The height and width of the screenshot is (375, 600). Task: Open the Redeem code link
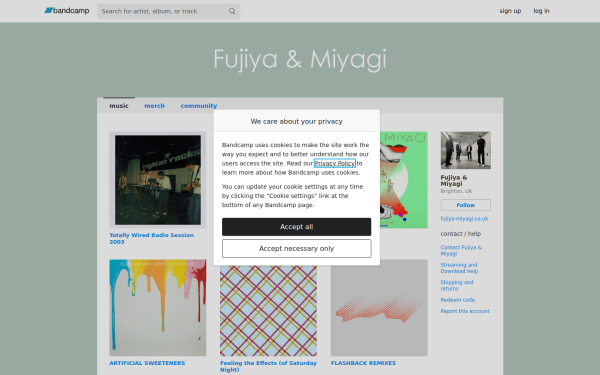pyautogui.click(x=458, y=300)
